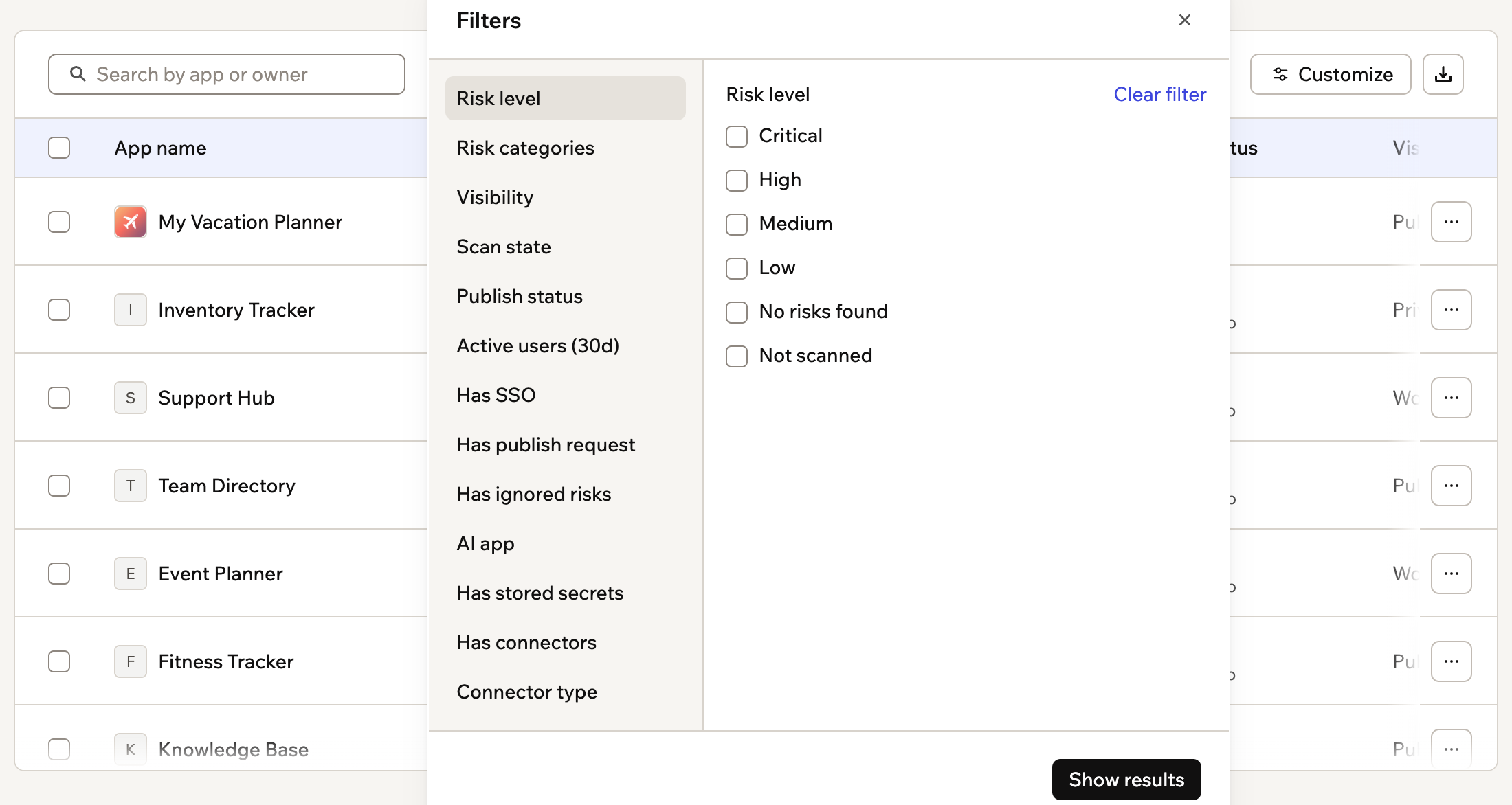This screenshot has width=1512, height=805.
Task: Open more options for My Vacation Planner
Action: pos(1452,222)
